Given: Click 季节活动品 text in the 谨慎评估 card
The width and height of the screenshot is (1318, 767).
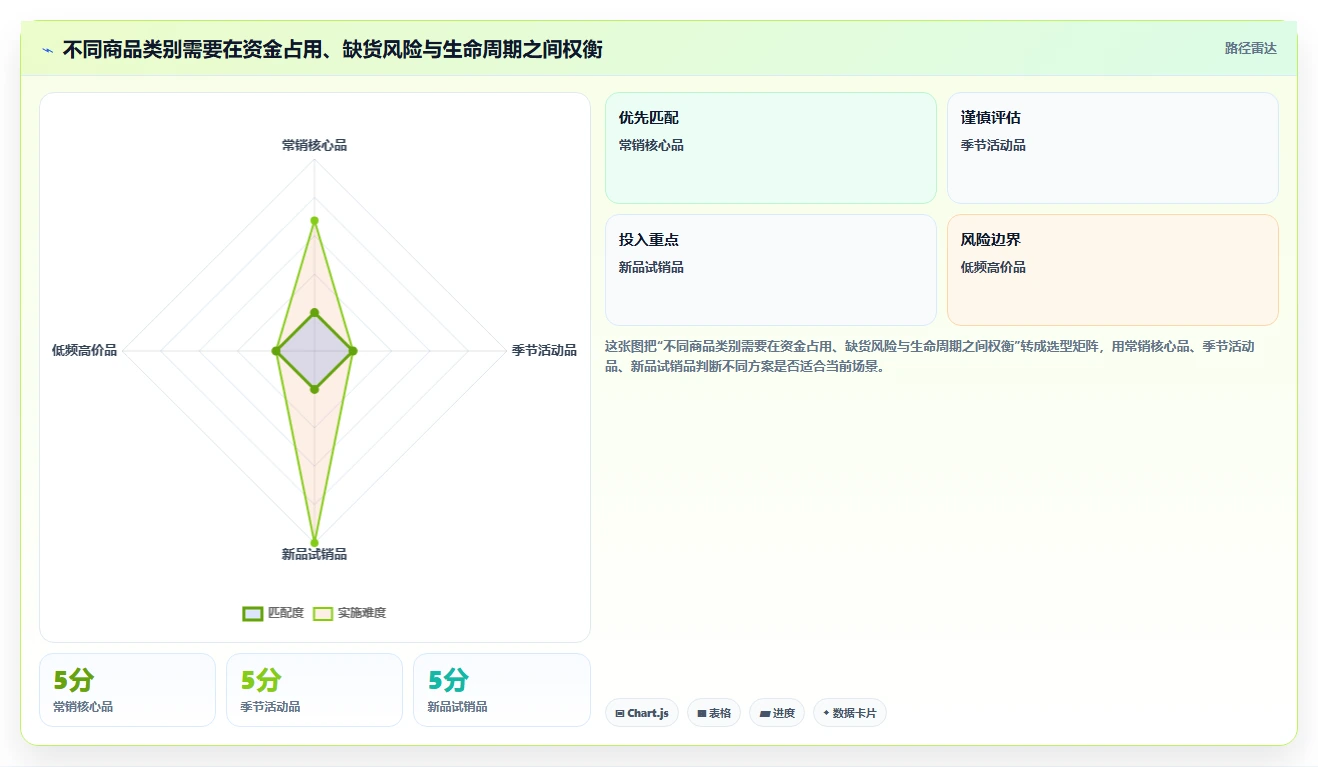Looking at the screenshot, I should [x=993, y=145].
